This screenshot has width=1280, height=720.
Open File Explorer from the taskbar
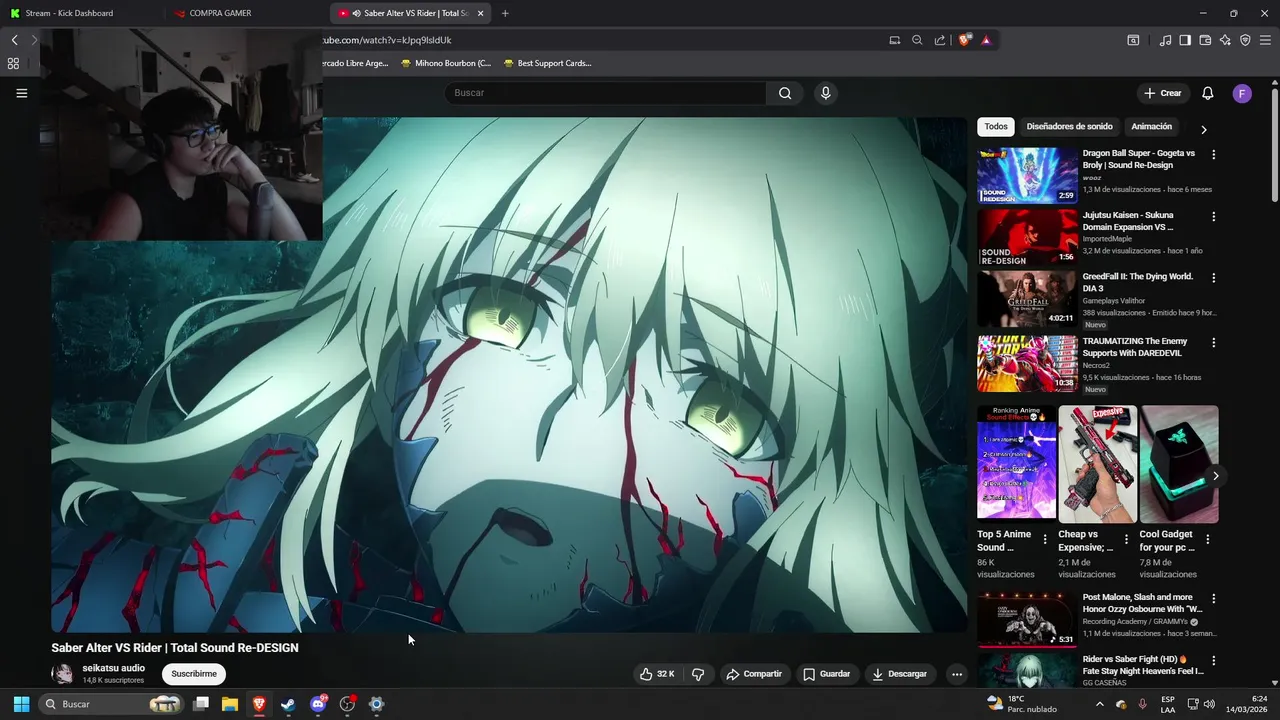click(229, 704)
